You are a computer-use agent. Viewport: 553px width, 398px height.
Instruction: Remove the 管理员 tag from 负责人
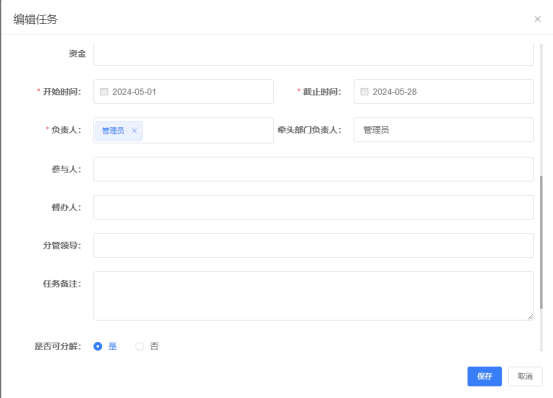click(134, 131)
